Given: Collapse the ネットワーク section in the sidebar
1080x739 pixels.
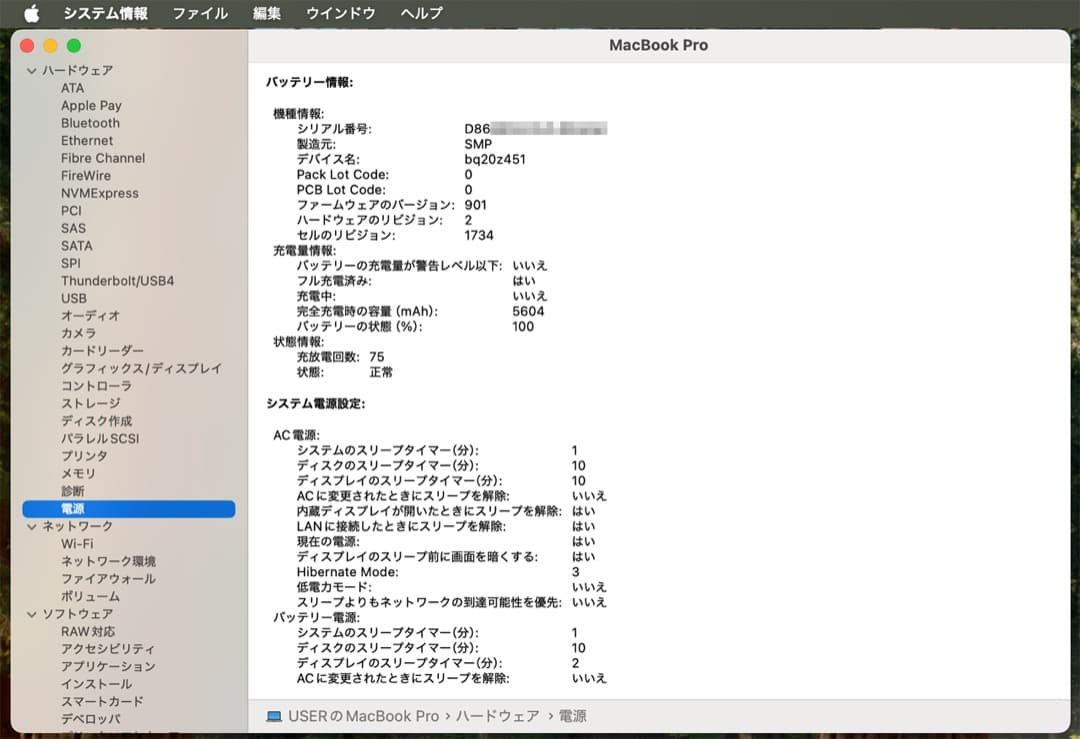Looking at the screenshot, I should [30, 525].
